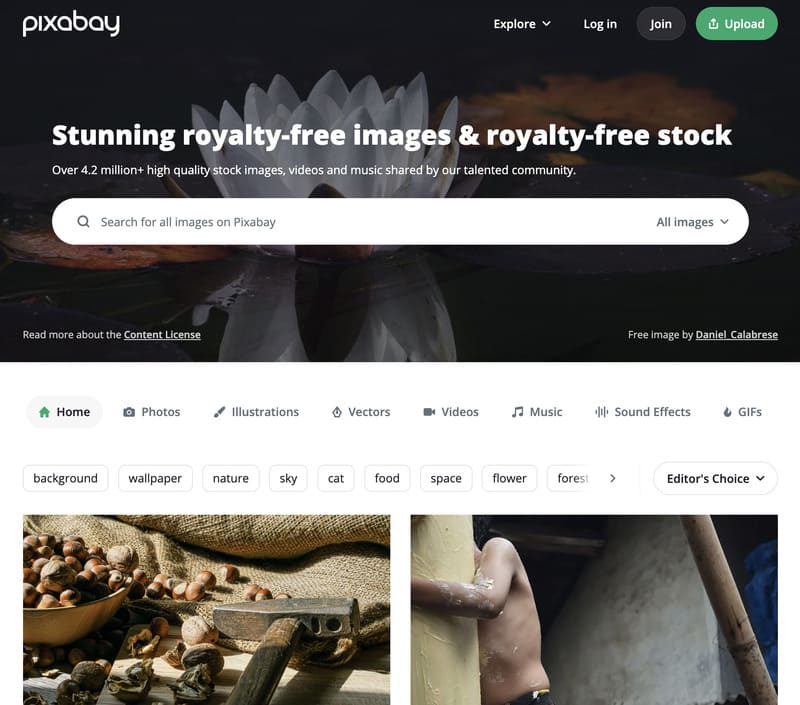Select Music note icon
The height and width of the screenshot is (705, 800).
point(517,412)
